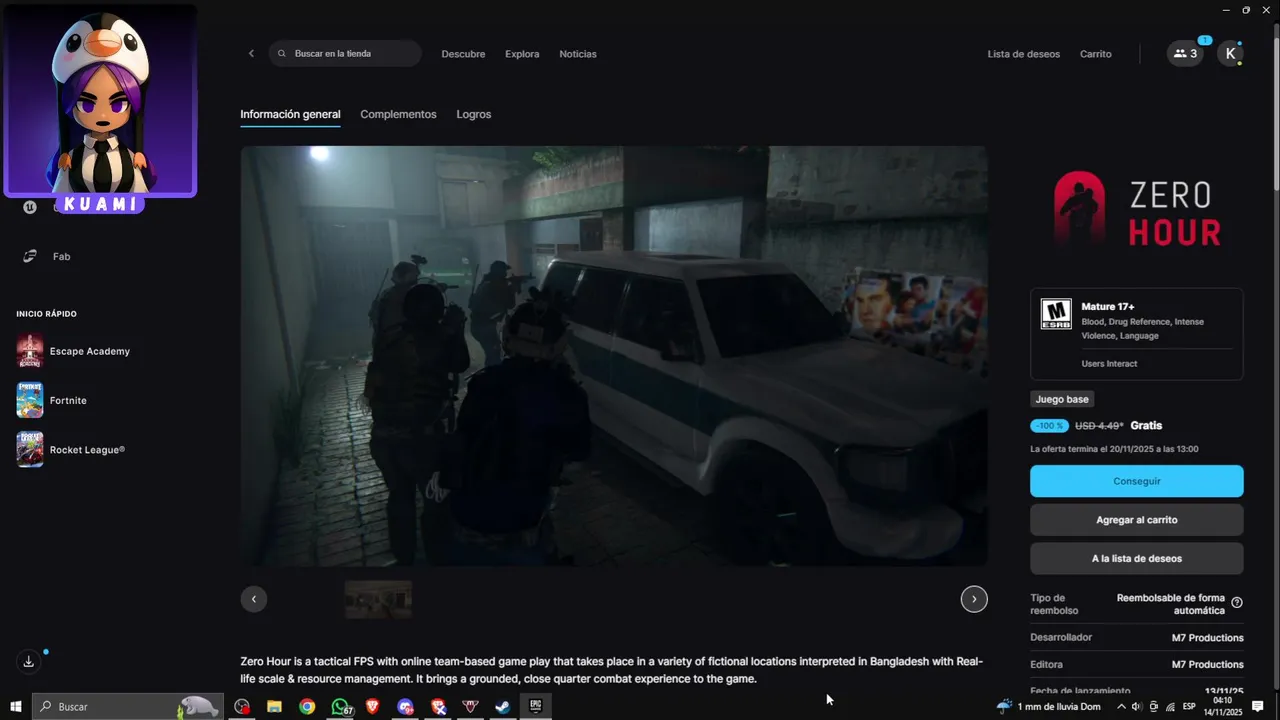Image resolution: width=1280 pixels, height=720 pixels.
Task: Open Windows notification center icon
Action: pos(1258,707)
